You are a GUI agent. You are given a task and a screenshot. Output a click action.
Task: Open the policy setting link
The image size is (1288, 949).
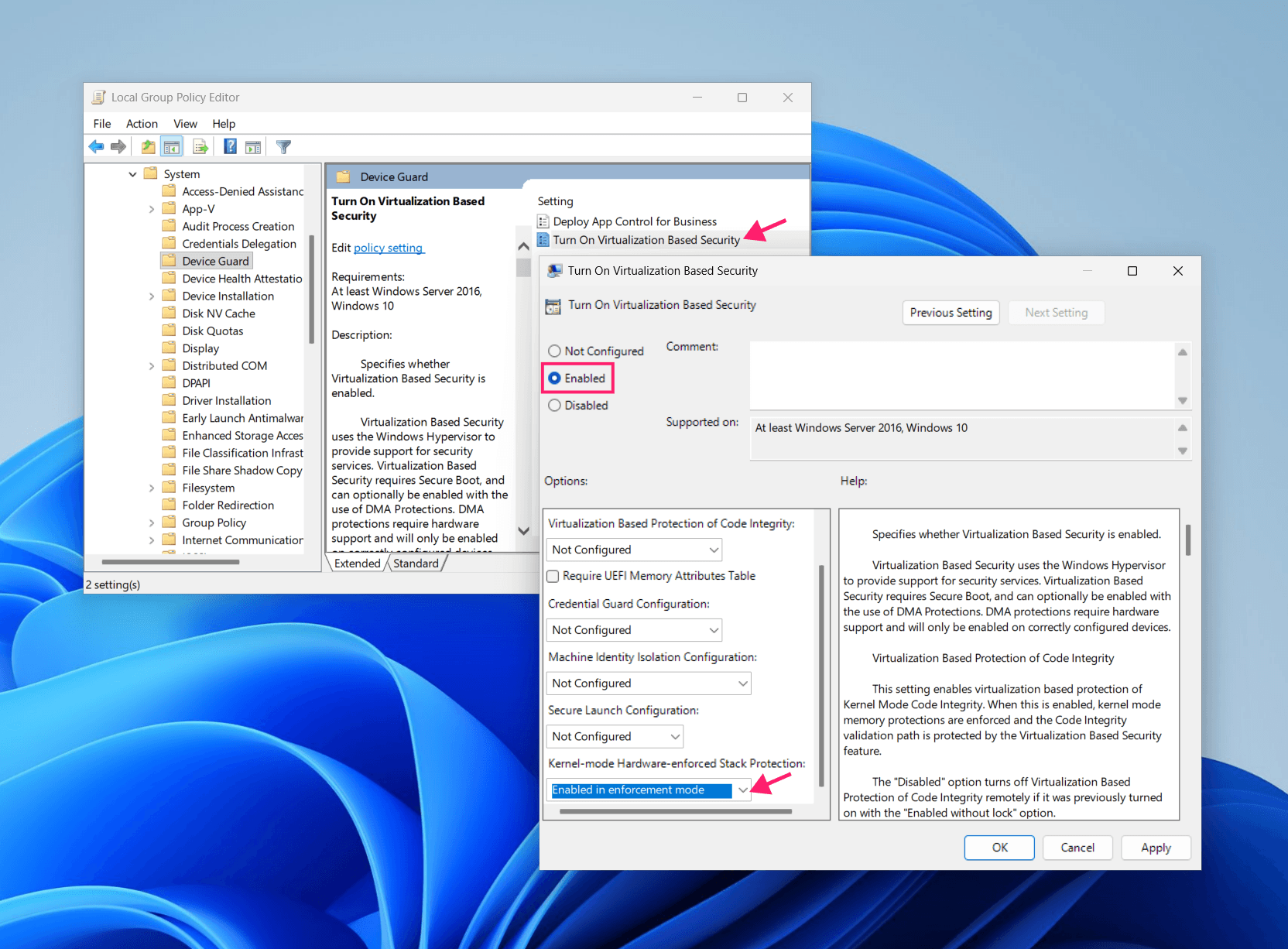tap(388, 248)
